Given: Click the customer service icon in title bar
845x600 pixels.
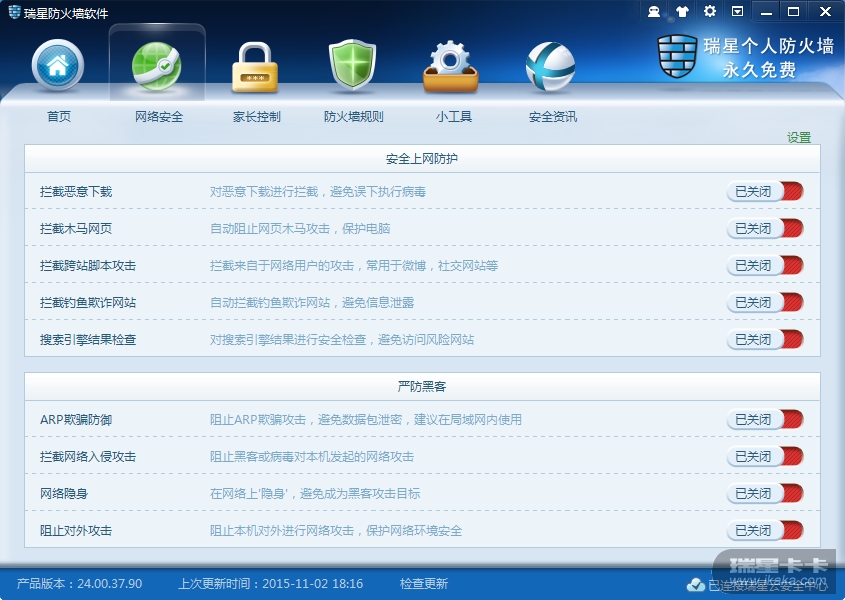Looking at the screenshot, I should (654, 11).
